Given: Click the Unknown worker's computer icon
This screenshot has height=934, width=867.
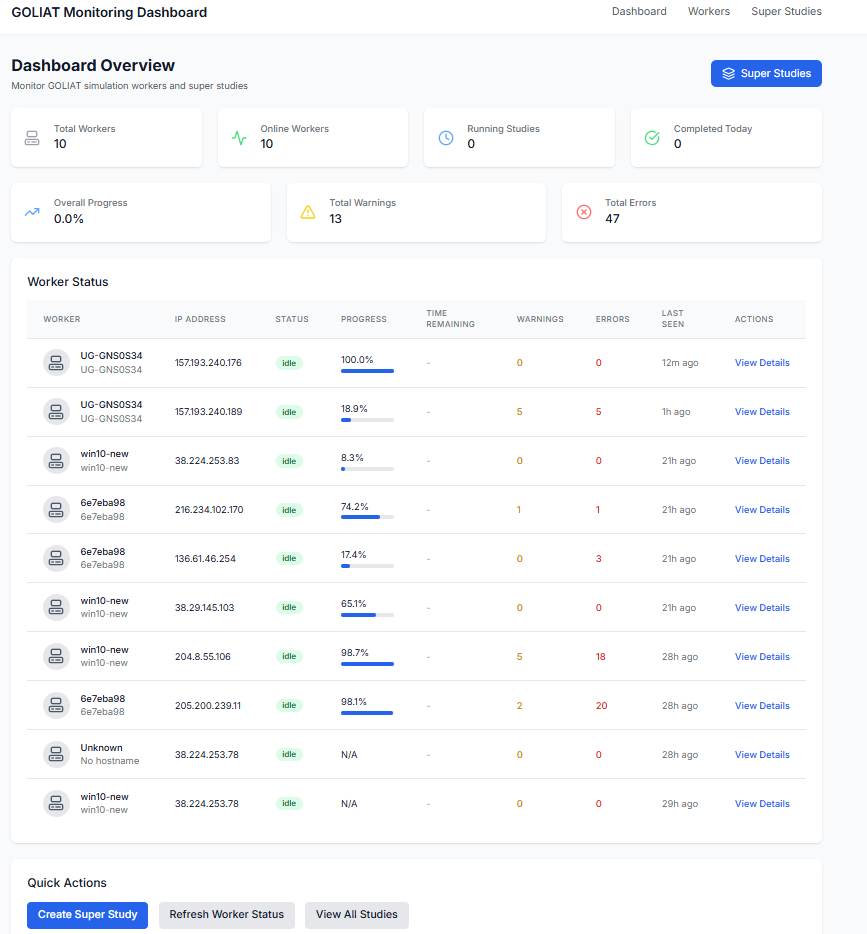Looking at the screenshot, I should coord(56,754).
